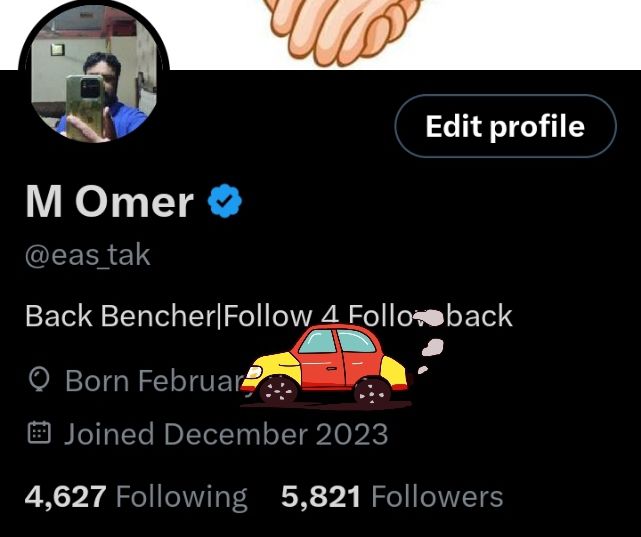Open the header banner hands image
The image size is (641, 537).
click(x=341, y=32)
